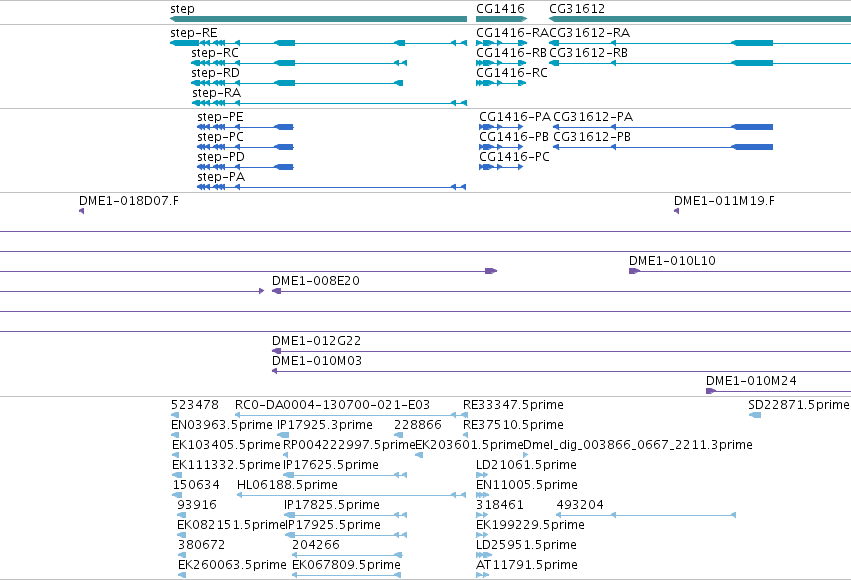Open EST RE33347.5prime
The image size is (851, 580).
tap(513, 405)
